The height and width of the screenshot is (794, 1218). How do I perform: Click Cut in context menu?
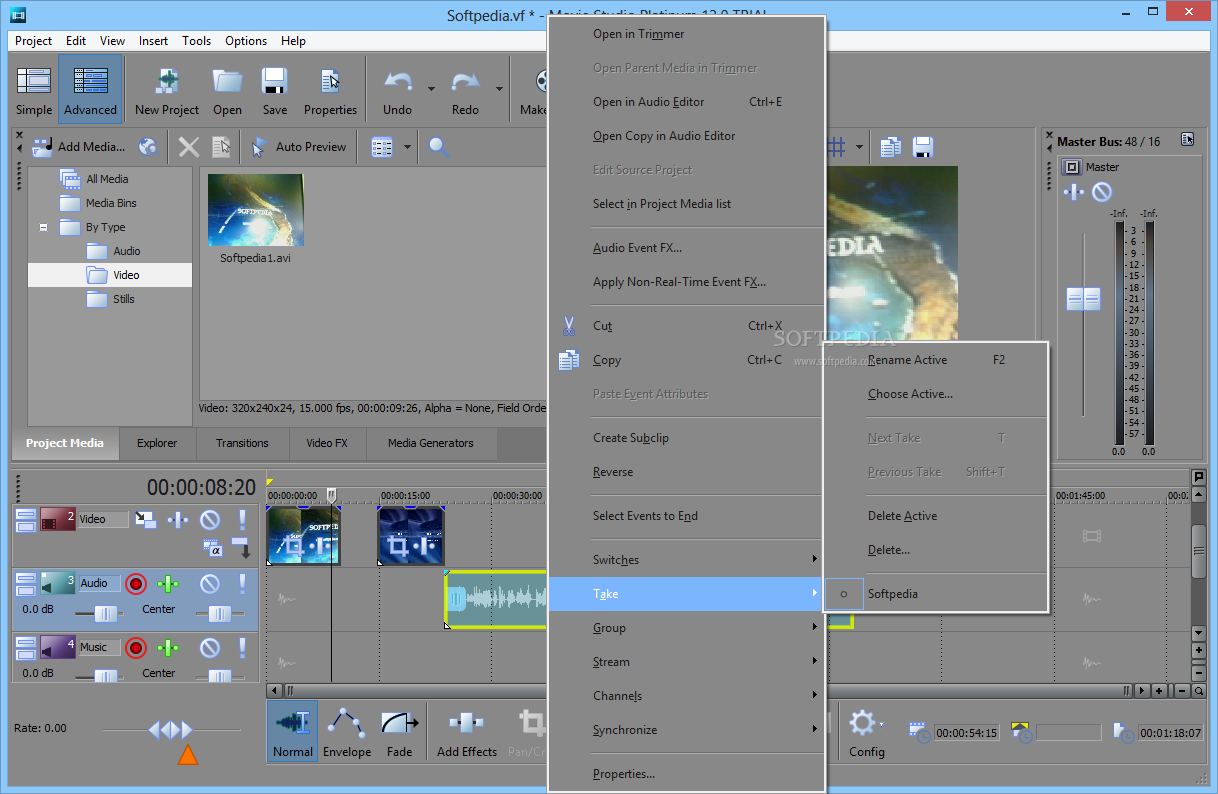coord(686,326)
